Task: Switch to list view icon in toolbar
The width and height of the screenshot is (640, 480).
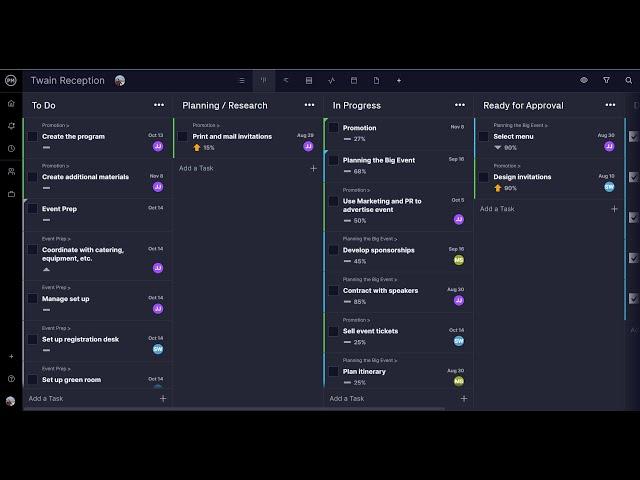Action: coord(241,80)
